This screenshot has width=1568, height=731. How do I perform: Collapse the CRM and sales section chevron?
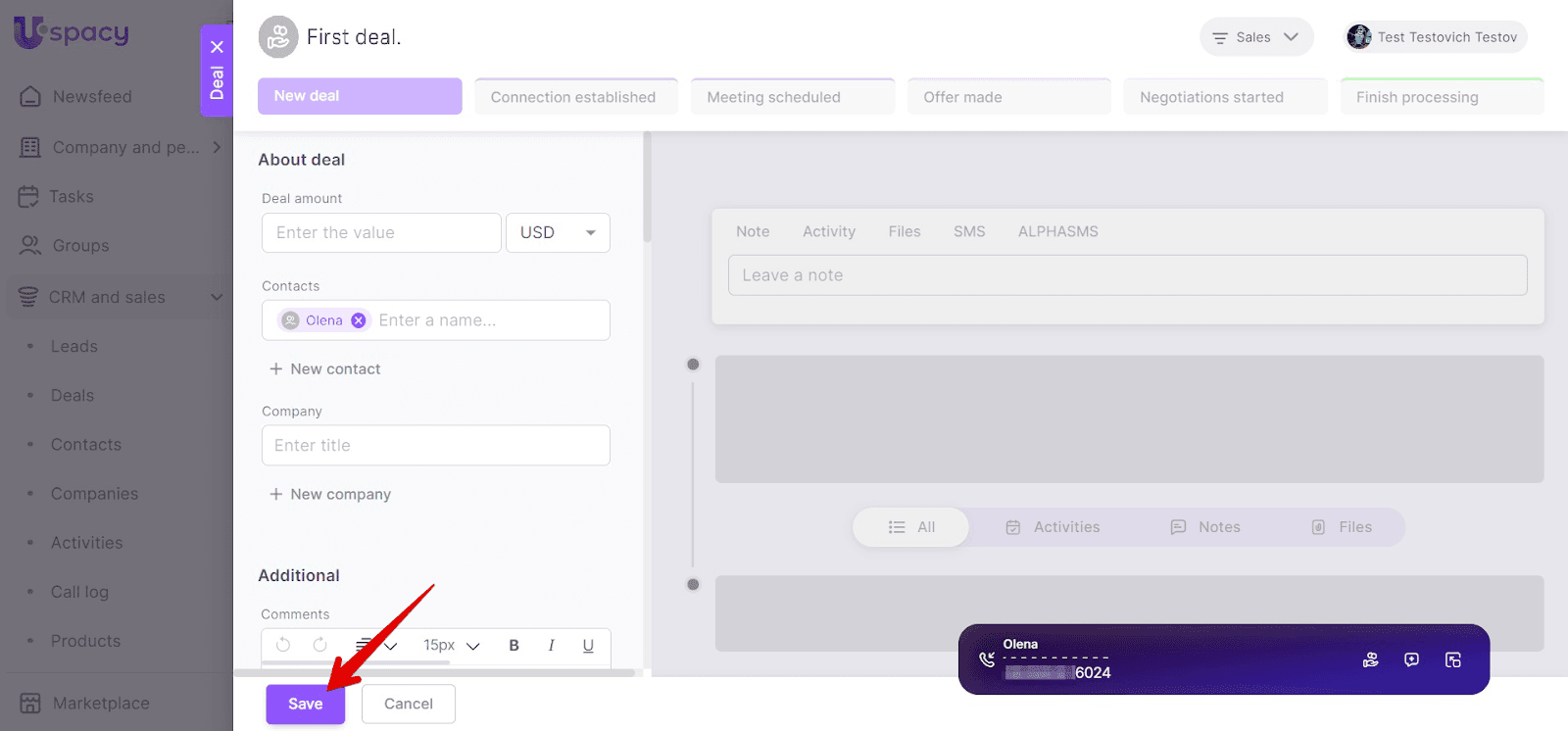(217, 297)
